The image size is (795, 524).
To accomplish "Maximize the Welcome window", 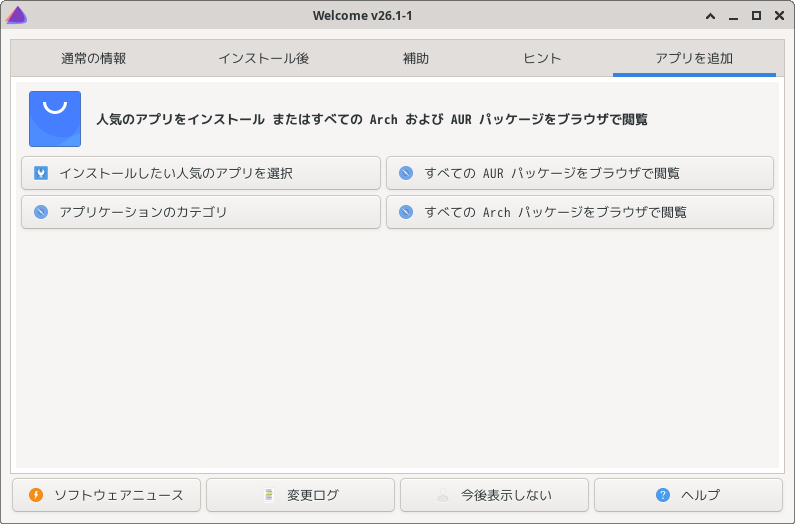I will tap(756, 16).
